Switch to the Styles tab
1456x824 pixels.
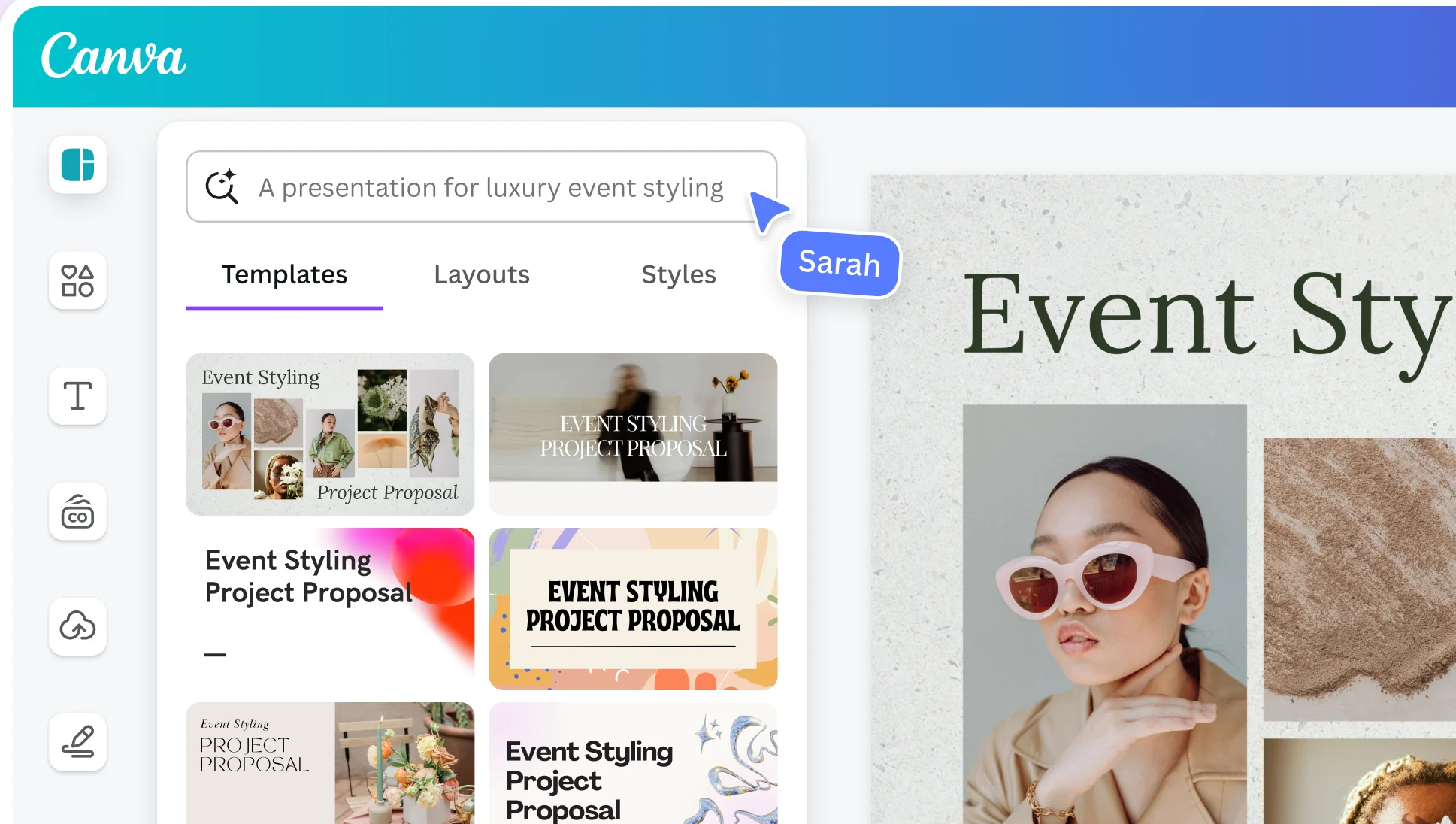pos(679,275)
